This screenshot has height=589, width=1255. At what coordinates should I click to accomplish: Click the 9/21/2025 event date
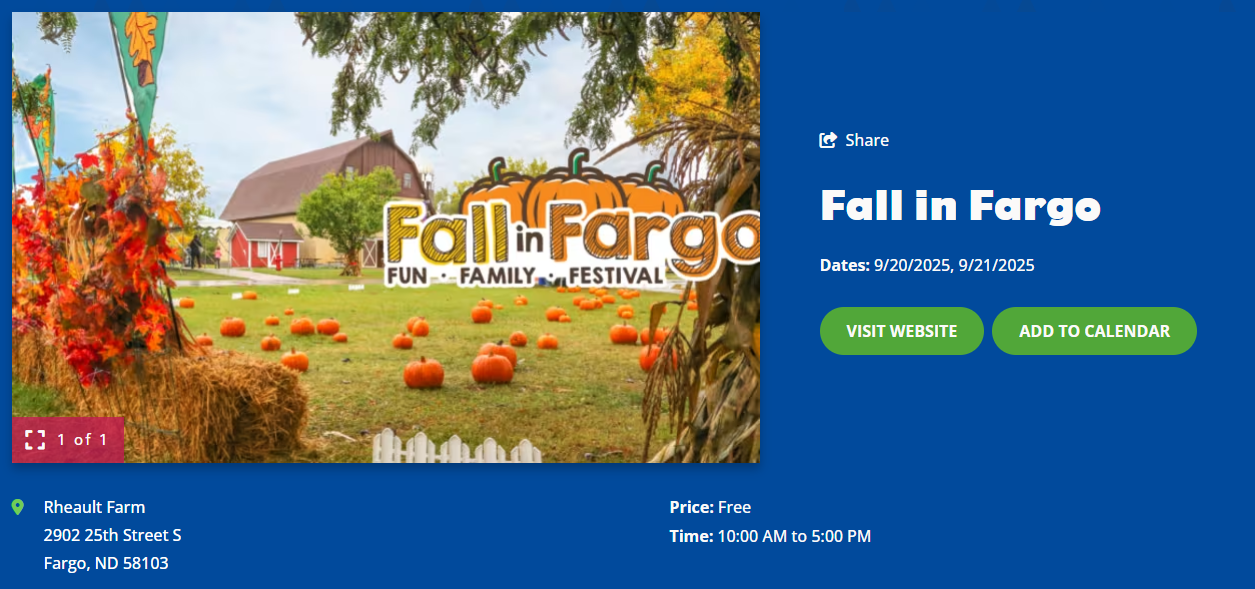coord(997,265)
